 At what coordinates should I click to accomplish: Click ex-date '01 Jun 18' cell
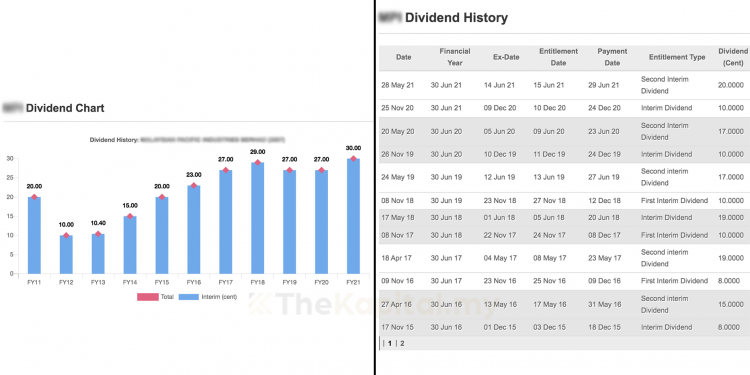click(x=499, y=218)
